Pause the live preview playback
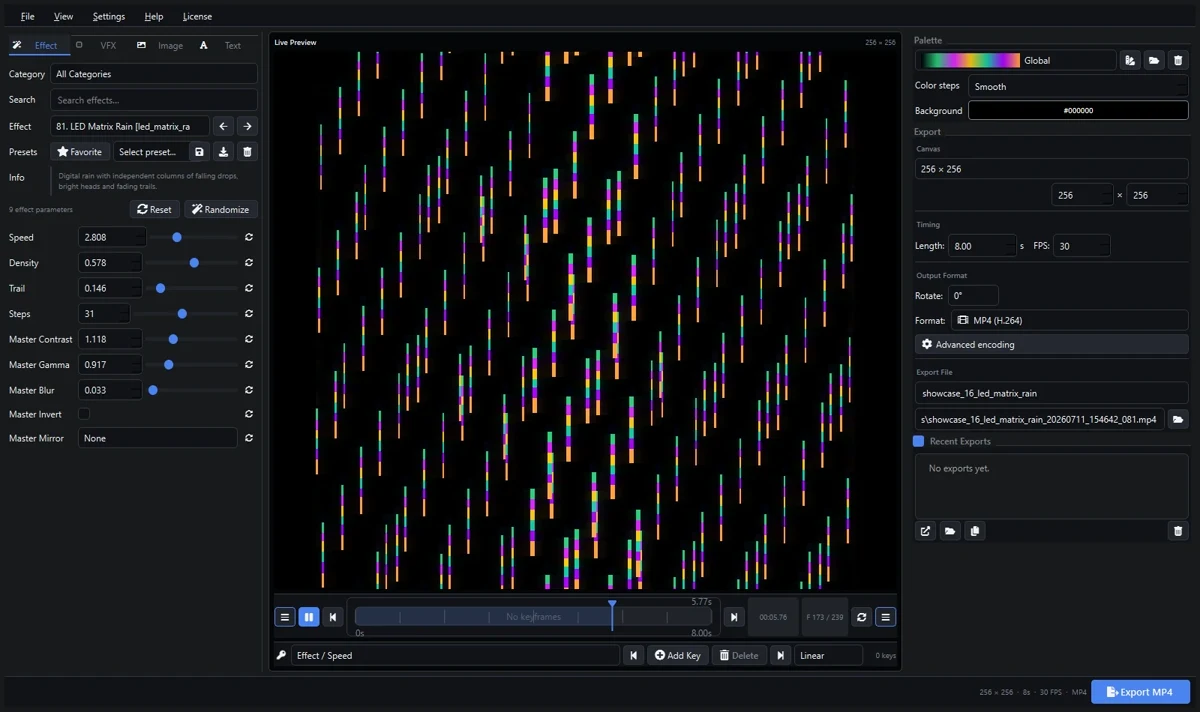The height and width of the screenshot is (712, 1200). point(309,617)
